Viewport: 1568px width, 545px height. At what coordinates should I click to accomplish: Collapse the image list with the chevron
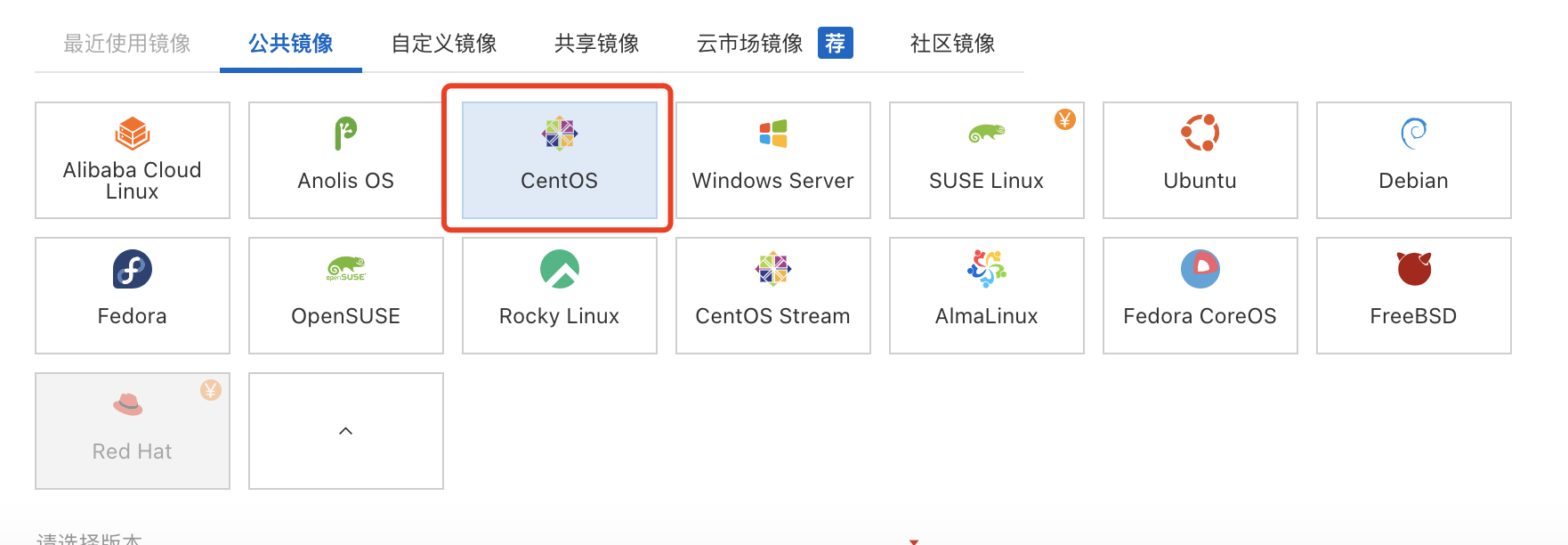click(x=345, y=431)
